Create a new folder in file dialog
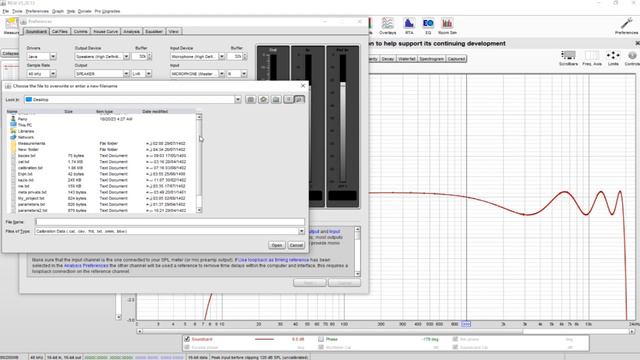640x360 pixels. coord(276,100)
